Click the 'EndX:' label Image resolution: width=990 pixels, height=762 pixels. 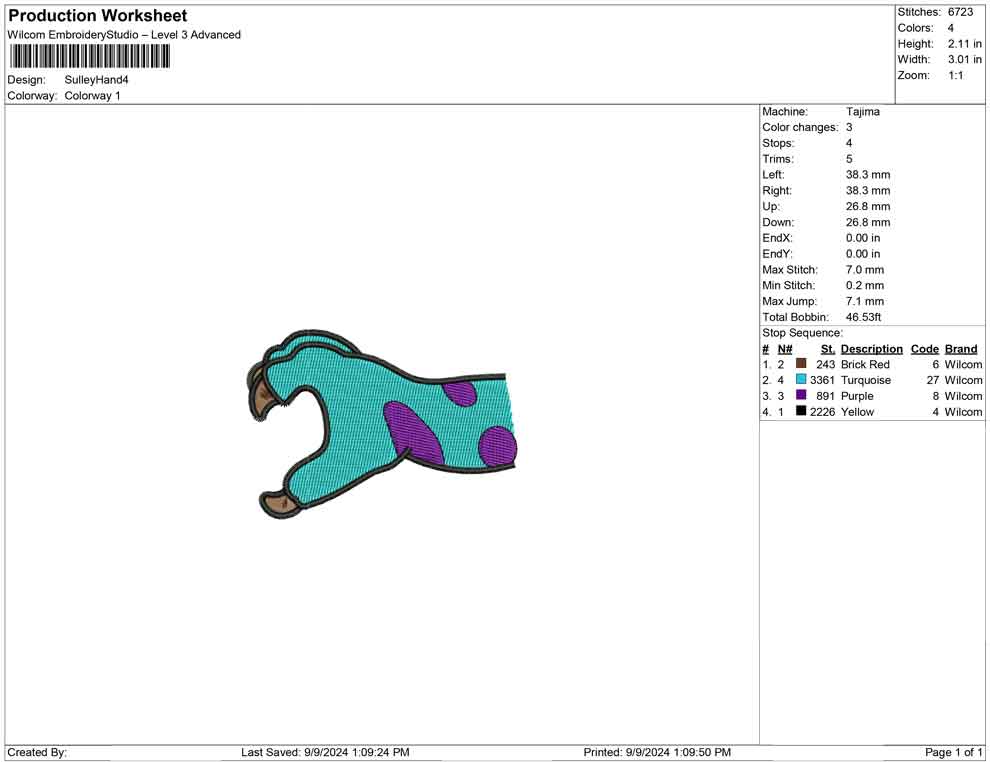(x=777, y=238)
